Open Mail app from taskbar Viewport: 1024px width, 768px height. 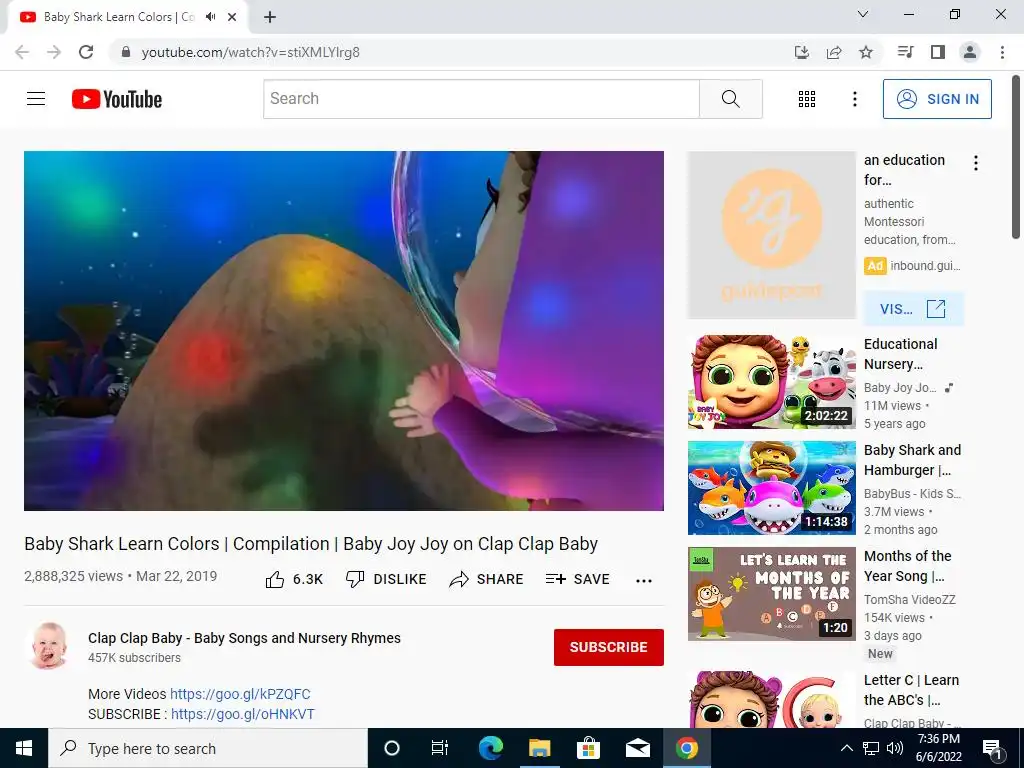pyautogui.click(x=638, y=748)
